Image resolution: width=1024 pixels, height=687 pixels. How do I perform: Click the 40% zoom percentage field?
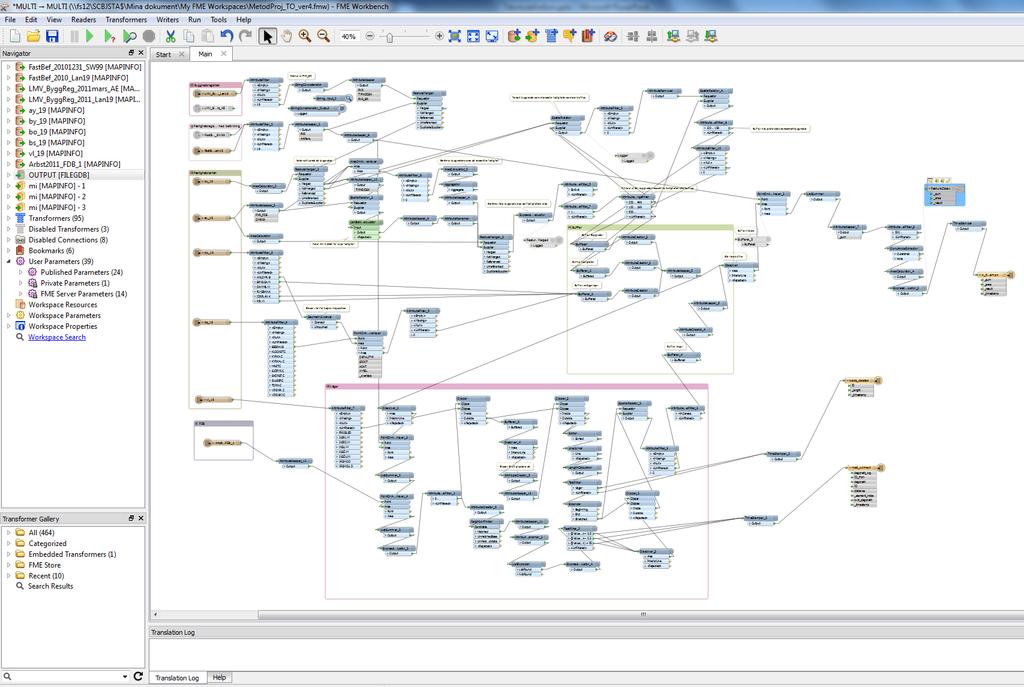tap(349, 37)
